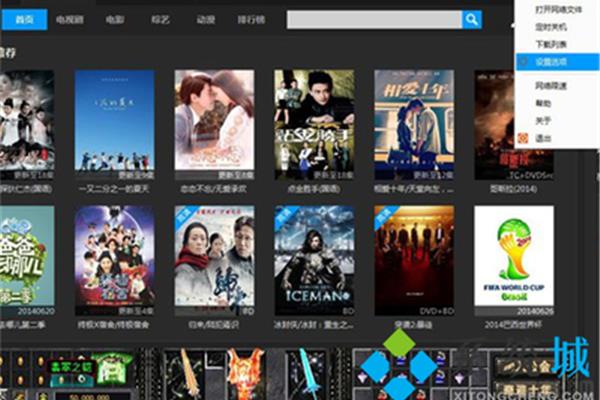Open the 相爱十年 poster
This screenshot has height=400, width=600.
tap(414, 124)
